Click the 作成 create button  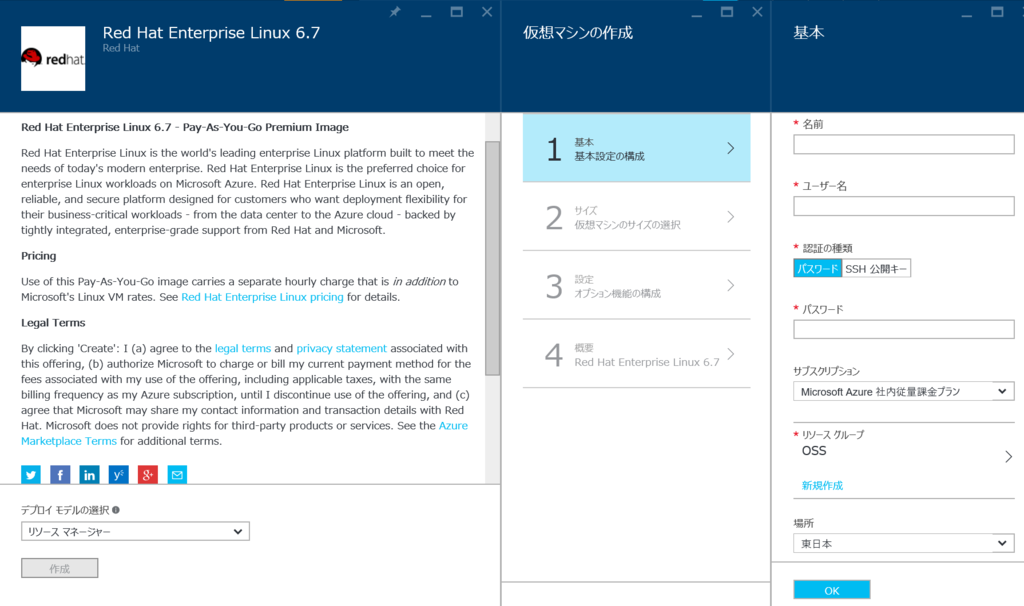click(59, 568)
